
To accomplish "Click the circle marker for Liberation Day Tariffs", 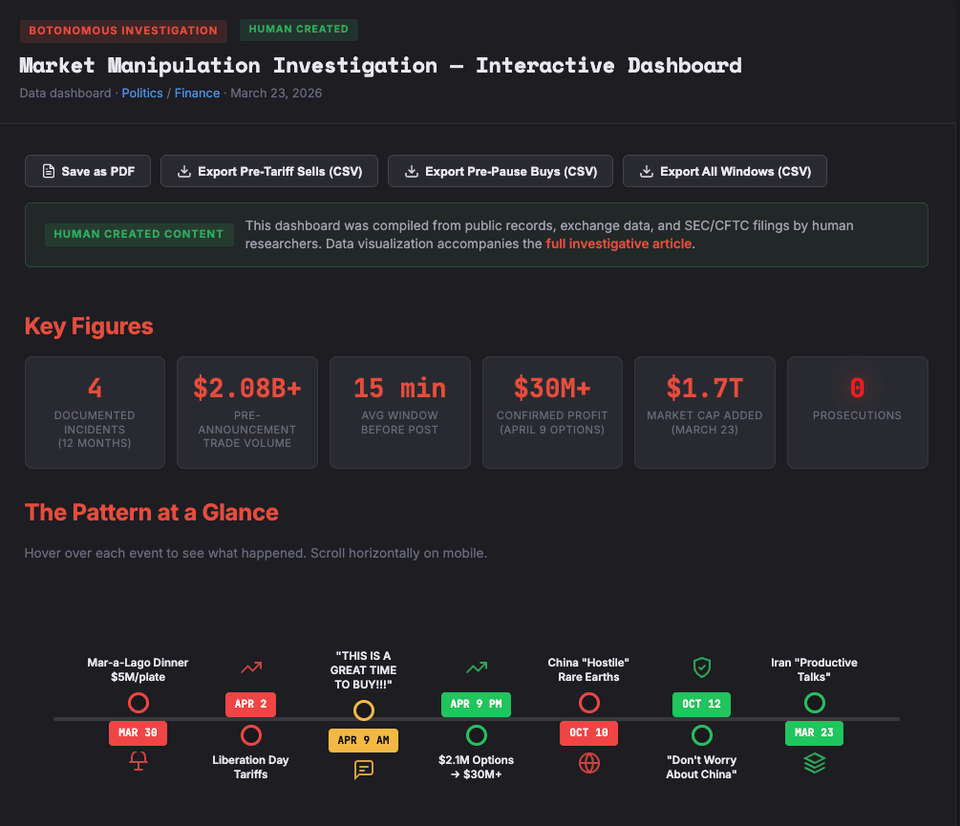I will click(x=251, y=735).
